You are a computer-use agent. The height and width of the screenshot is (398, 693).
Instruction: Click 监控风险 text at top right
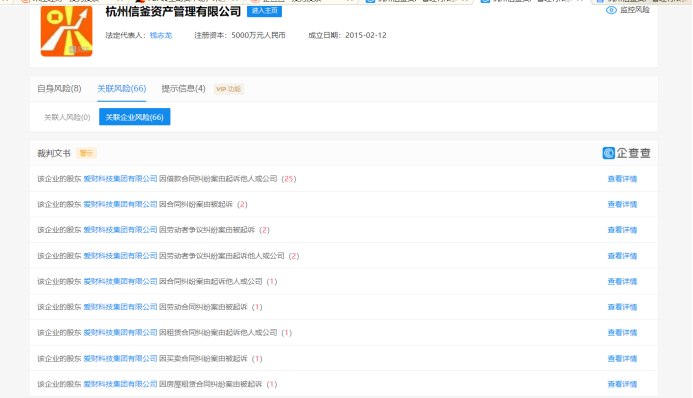[x=635, y=10]
